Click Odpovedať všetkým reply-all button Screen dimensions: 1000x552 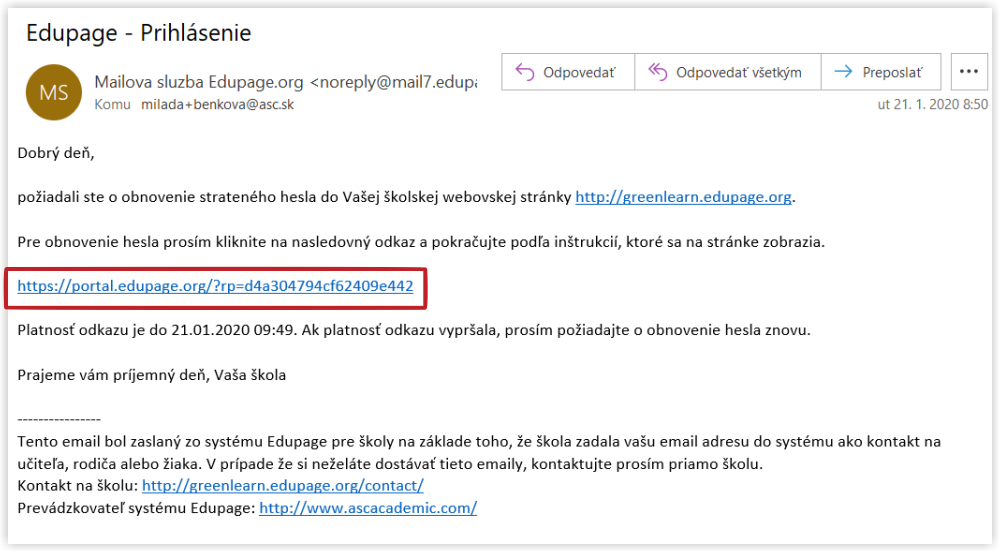(728, 72)
